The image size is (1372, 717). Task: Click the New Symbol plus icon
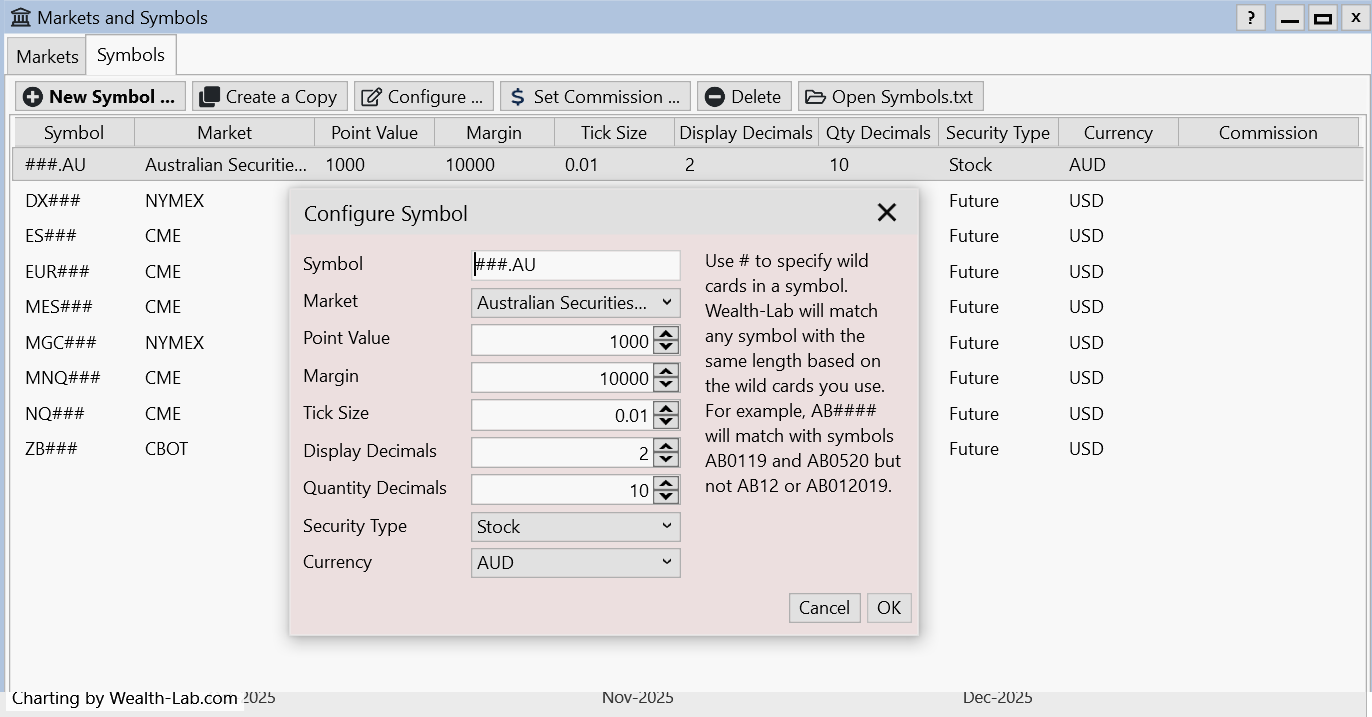[33, 97]
